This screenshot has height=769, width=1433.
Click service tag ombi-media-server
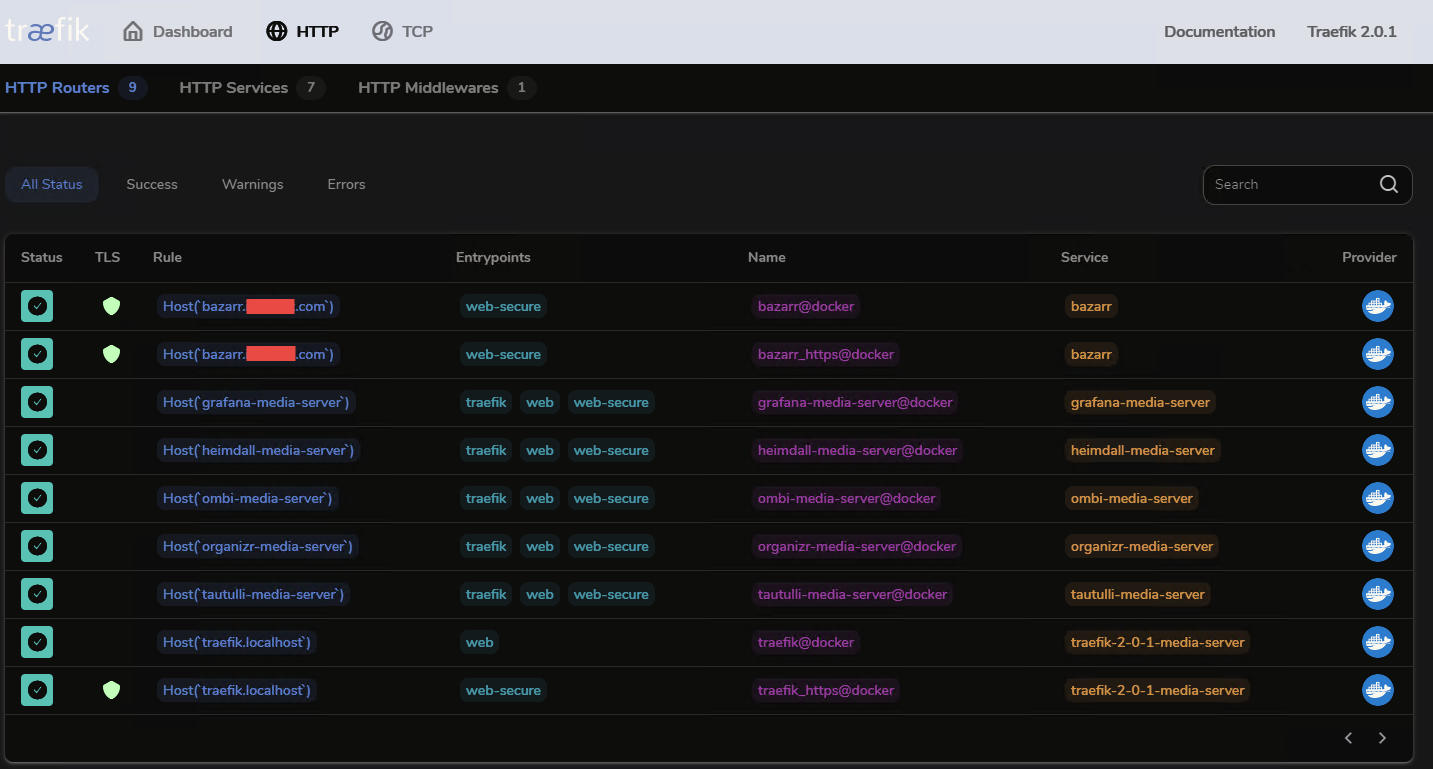click(x=1132, y=498)
